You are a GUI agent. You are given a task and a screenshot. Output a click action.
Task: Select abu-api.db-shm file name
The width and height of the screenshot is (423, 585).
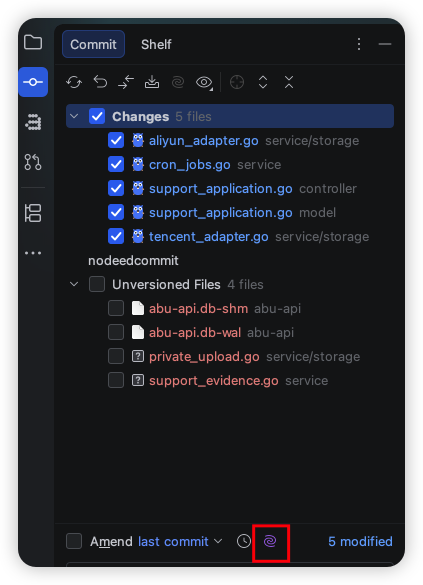[x=198, y=309]
